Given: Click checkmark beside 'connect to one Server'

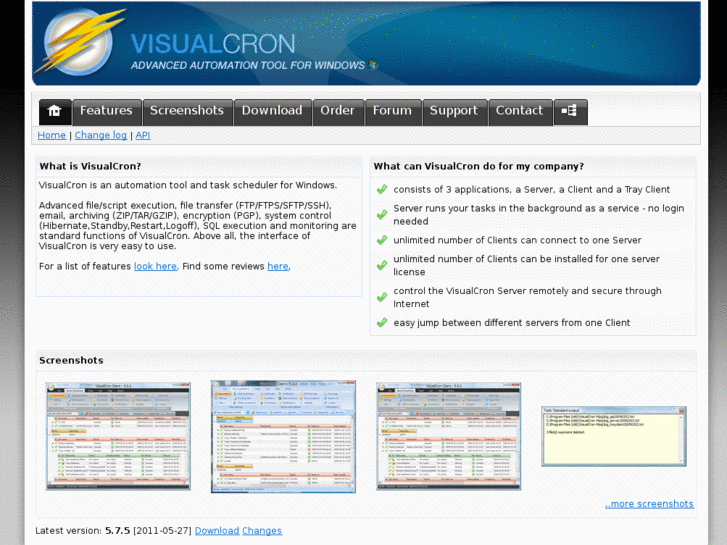Looking at the screenshot, I should click(382, 240).
